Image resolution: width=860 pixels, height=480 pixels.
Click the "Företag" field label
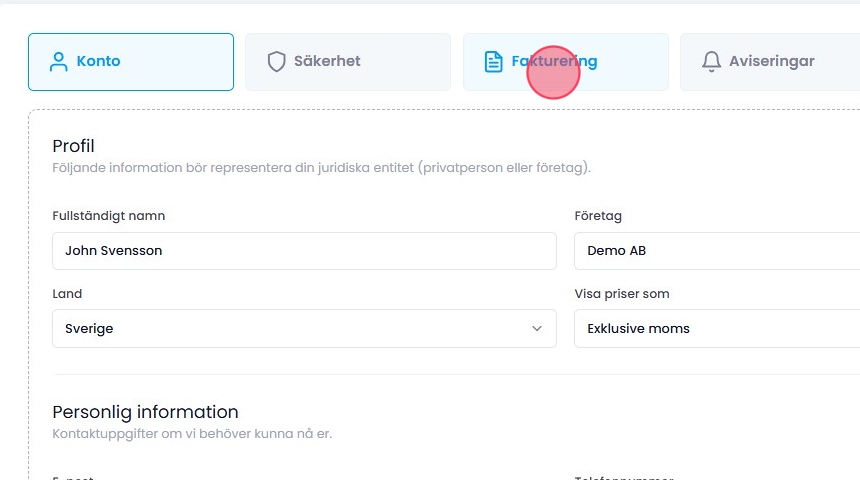(x=598, y=216)
